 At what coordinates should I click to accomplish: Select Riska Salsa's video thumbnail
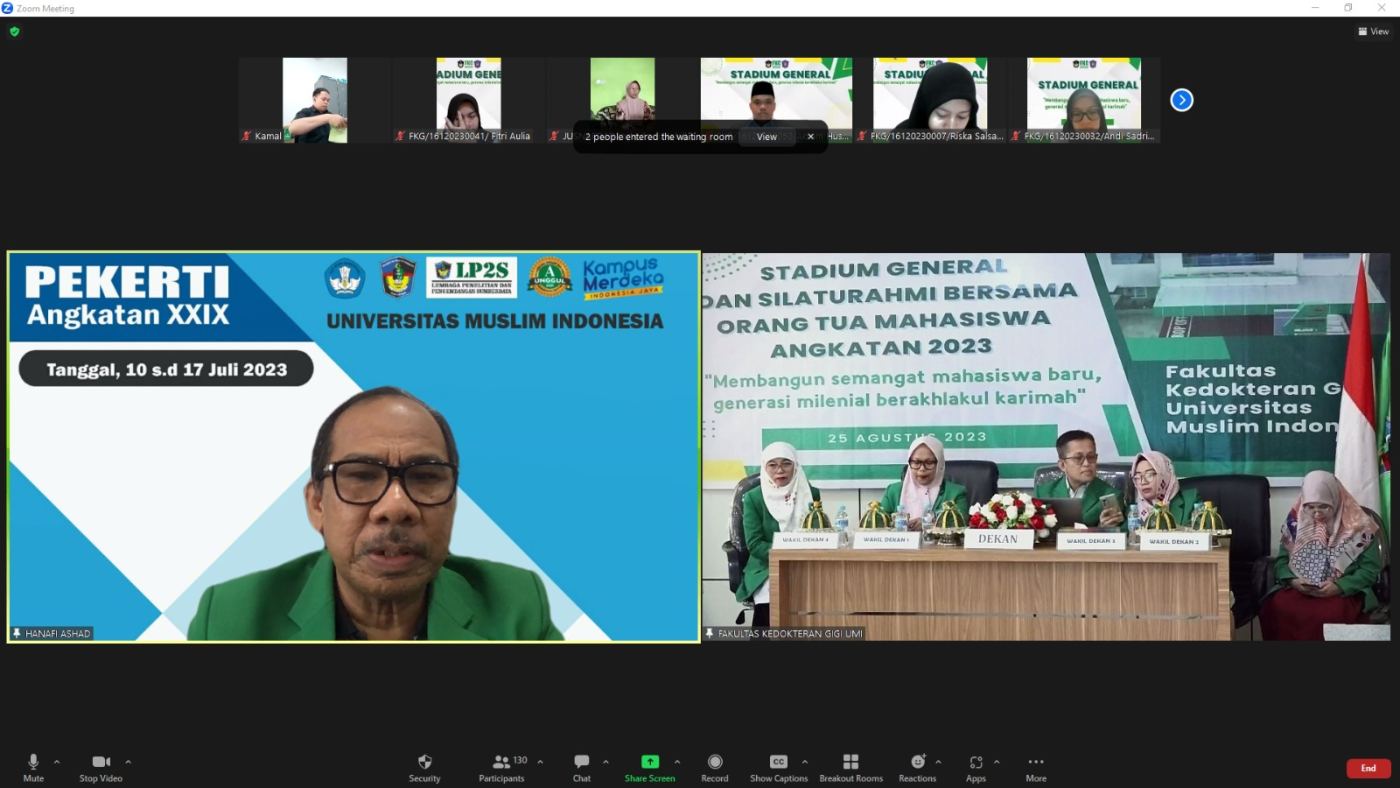point(930,100)
